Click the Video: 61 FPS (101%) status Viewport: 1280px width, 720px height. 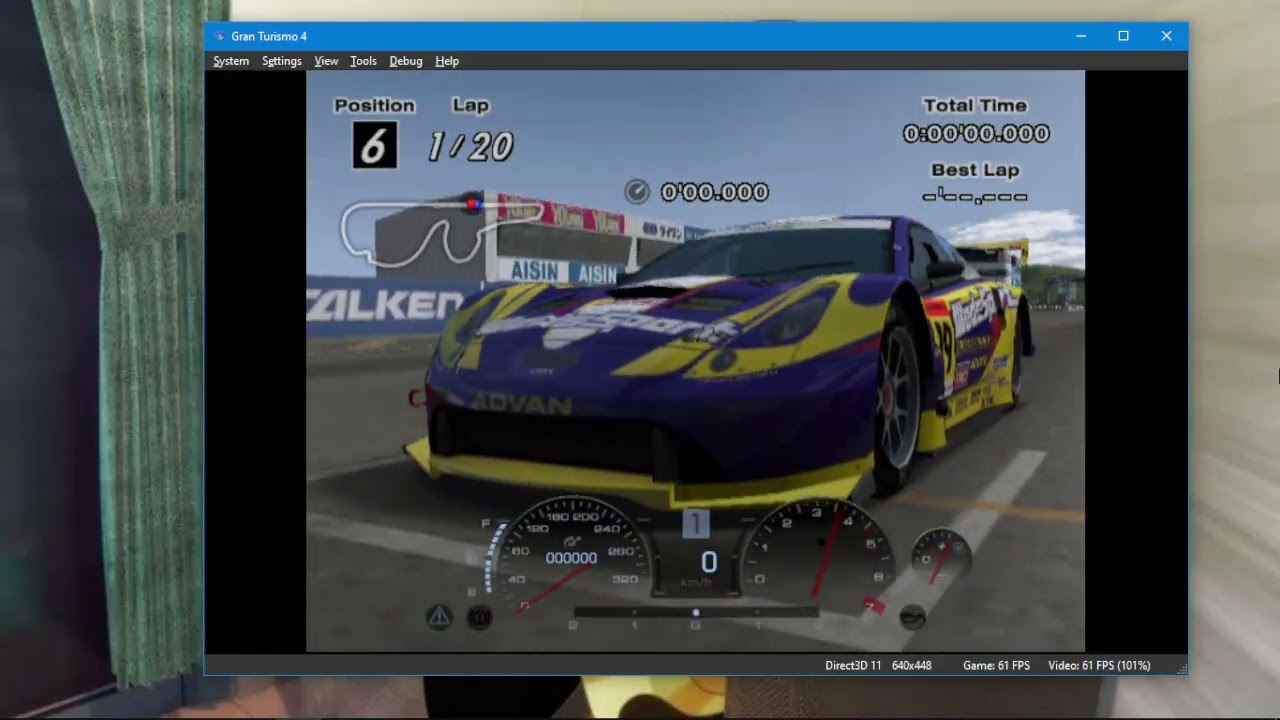[x=1099, y=665]
